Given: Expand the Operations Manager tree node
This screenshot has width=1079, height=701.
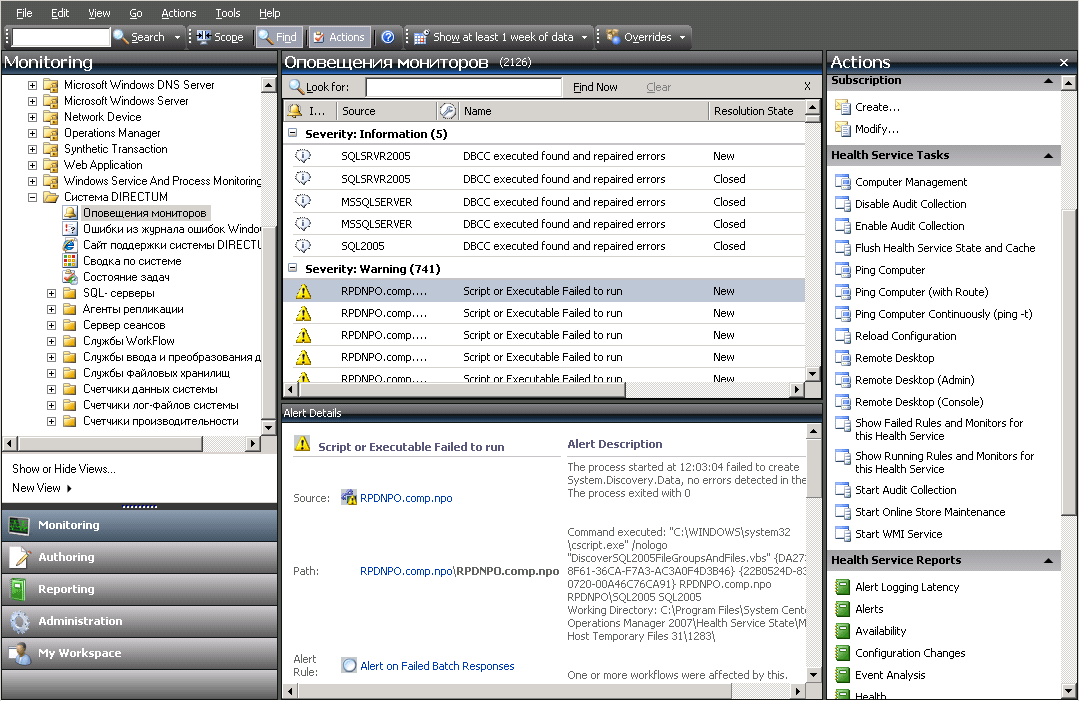Looking at the screenshot, I should click(32, 133).
